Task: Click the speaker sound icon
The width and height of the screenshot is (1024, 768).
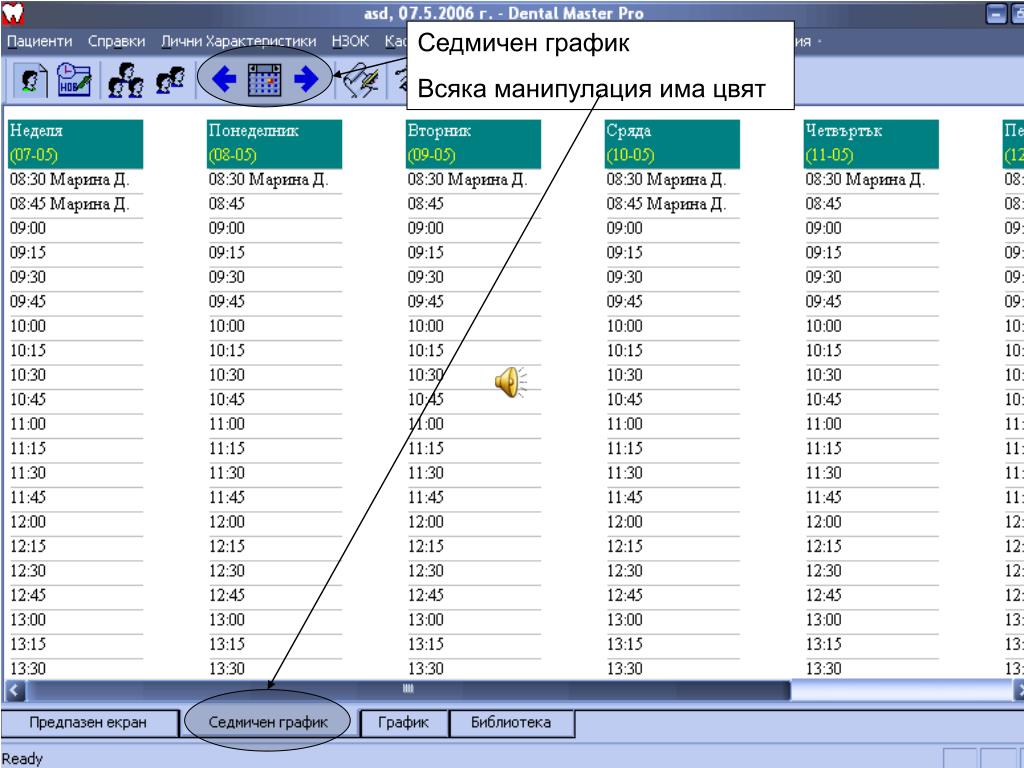Action: (510, 382)
